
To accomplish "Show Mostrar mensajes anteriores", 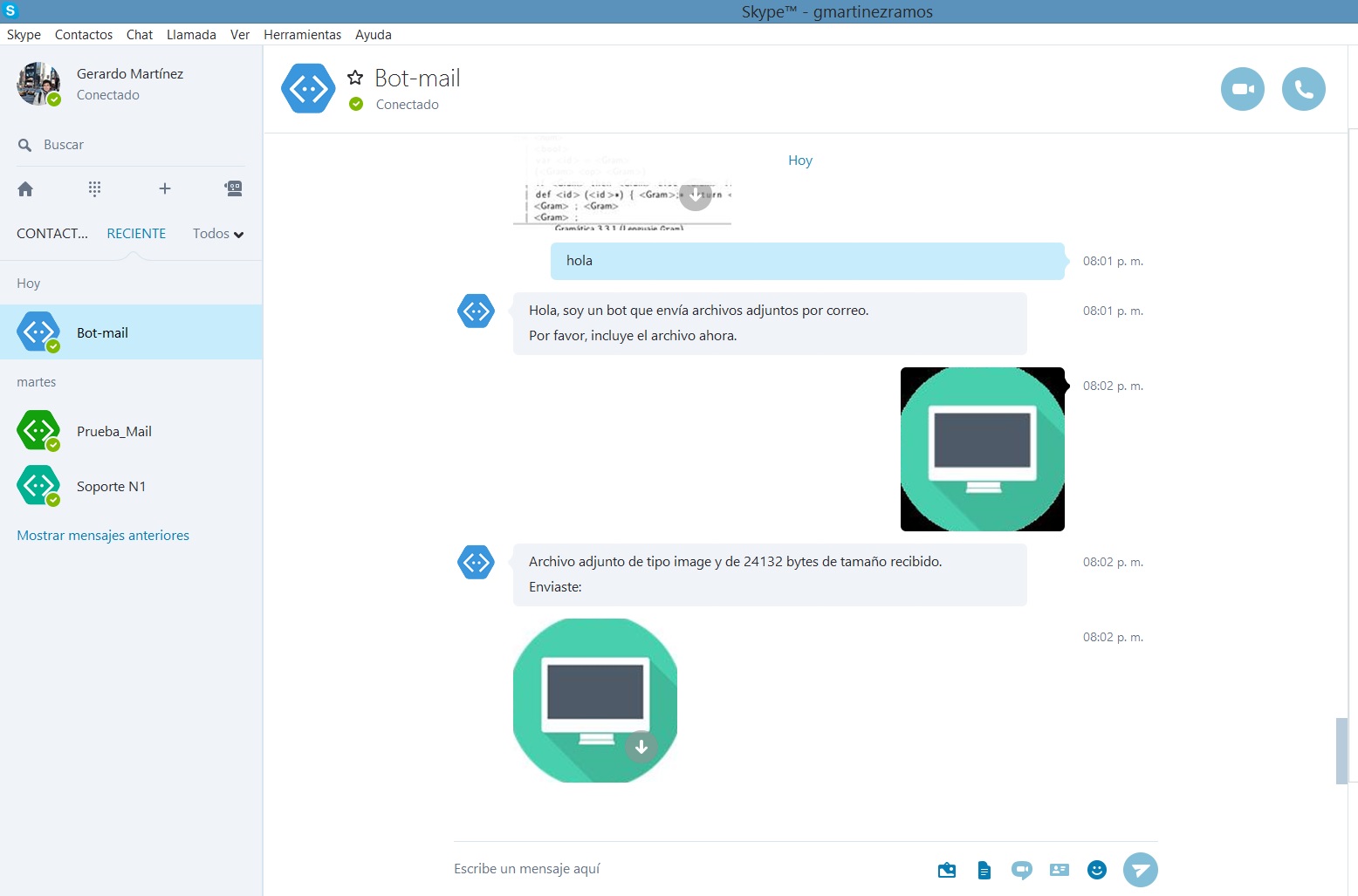I will [103, 535].
